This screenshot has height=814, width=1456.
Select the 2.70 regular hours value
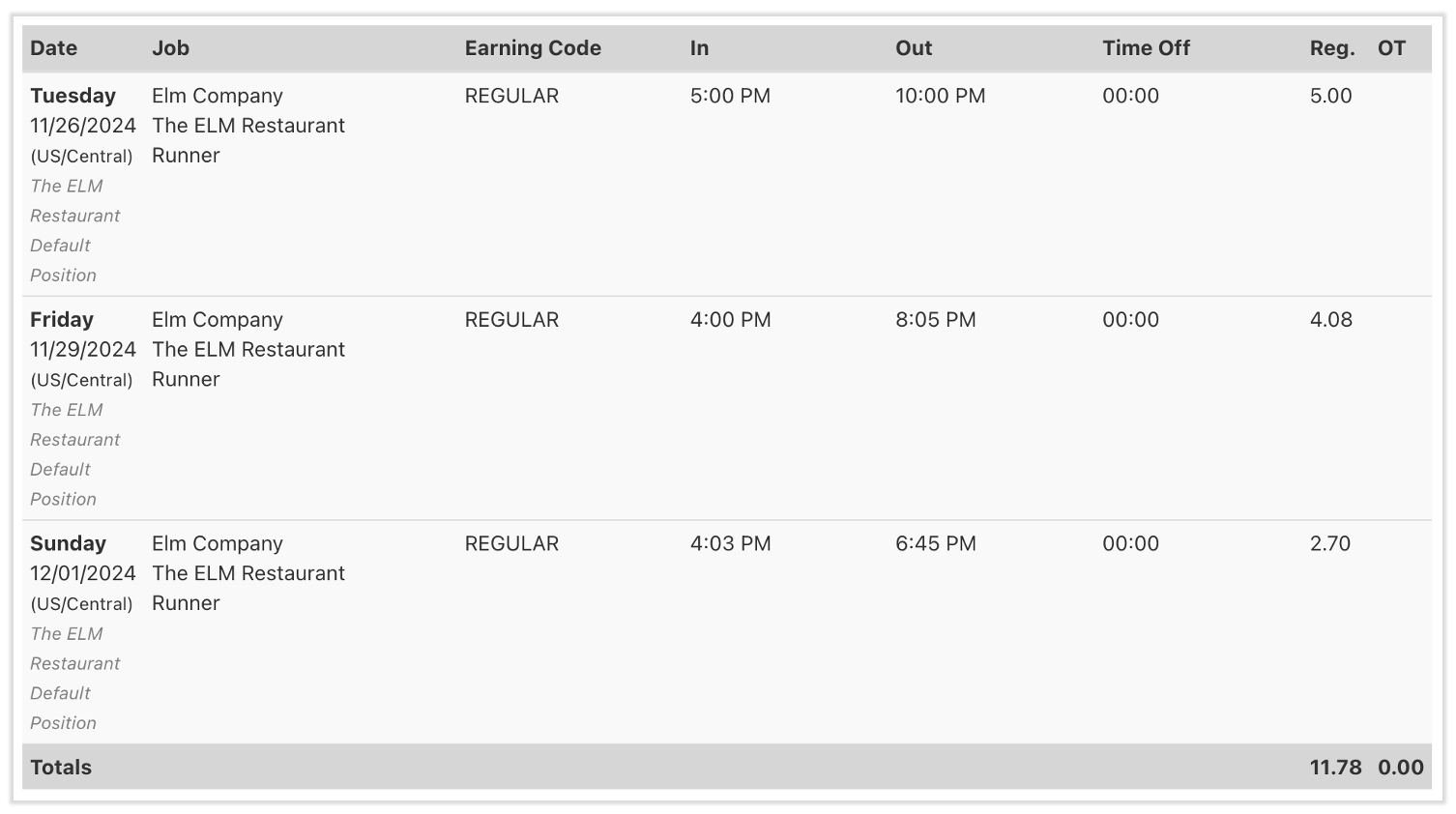(x=1329, y=543)
